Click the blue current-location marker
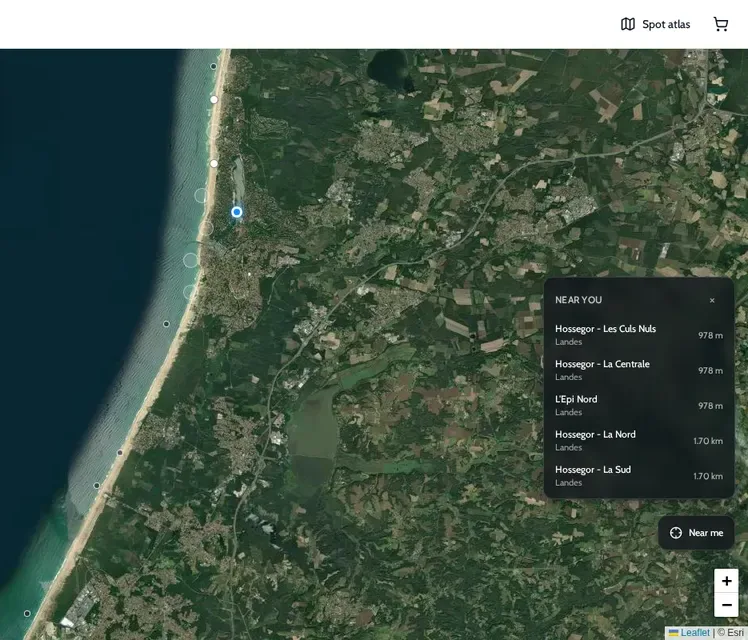The width and height of the screenshot is (748, 640). pos(237,212)
